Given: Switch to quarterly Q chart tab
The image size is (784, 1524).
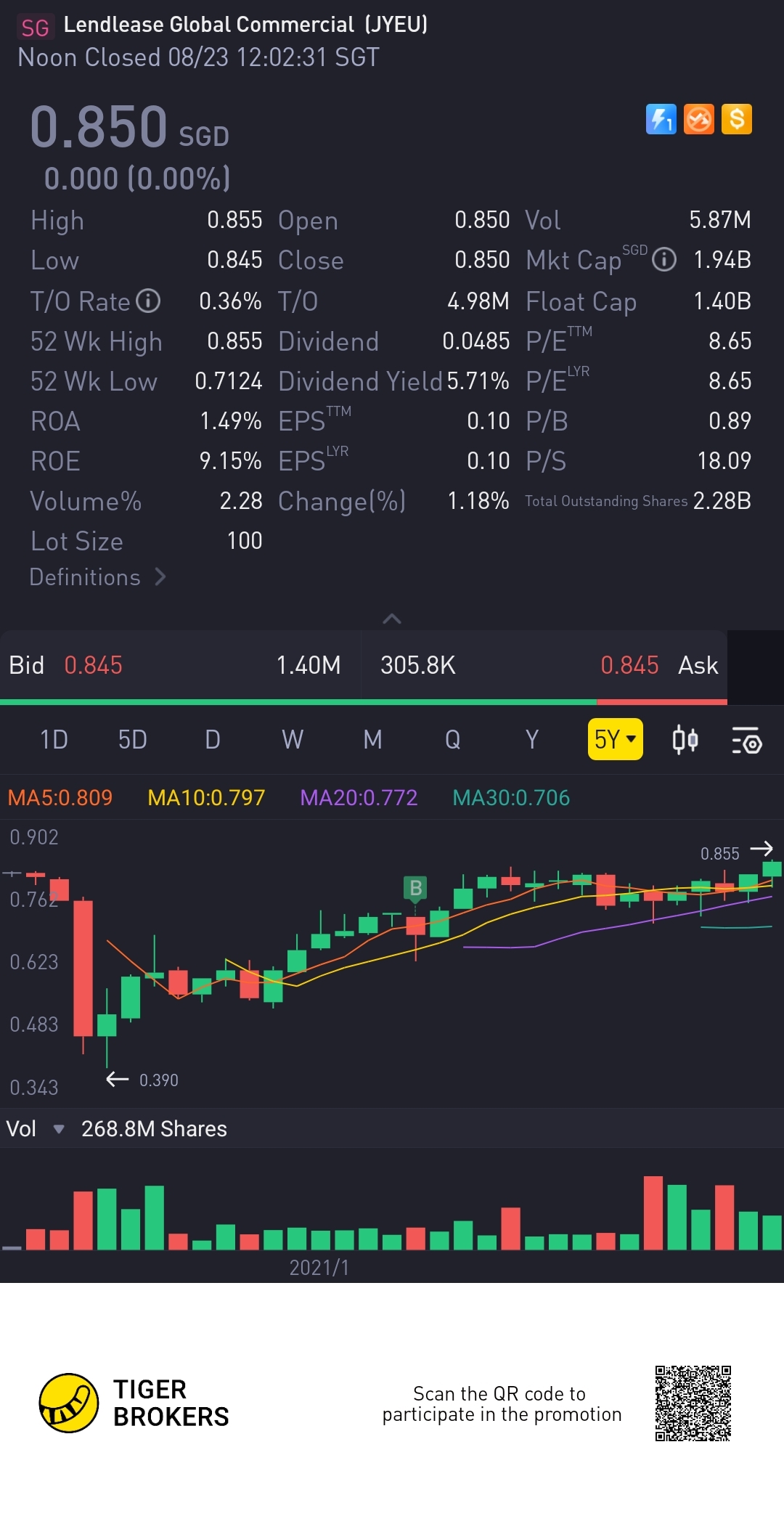Looking at the screenshot, I should click(452, 740).
